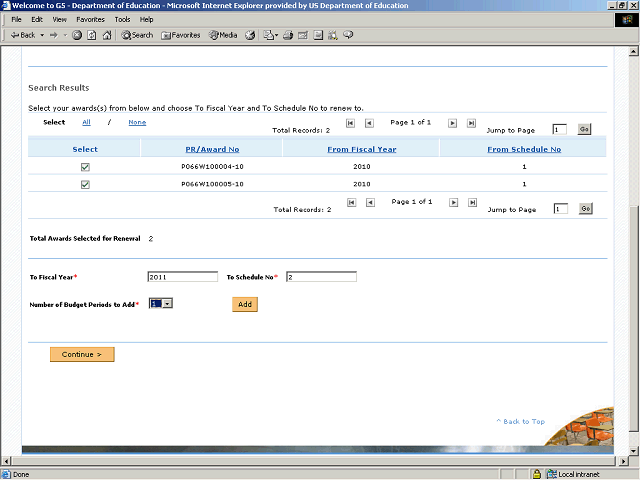Jump to first page using top pager icon
640x480 pixels.
coord(350,123)
